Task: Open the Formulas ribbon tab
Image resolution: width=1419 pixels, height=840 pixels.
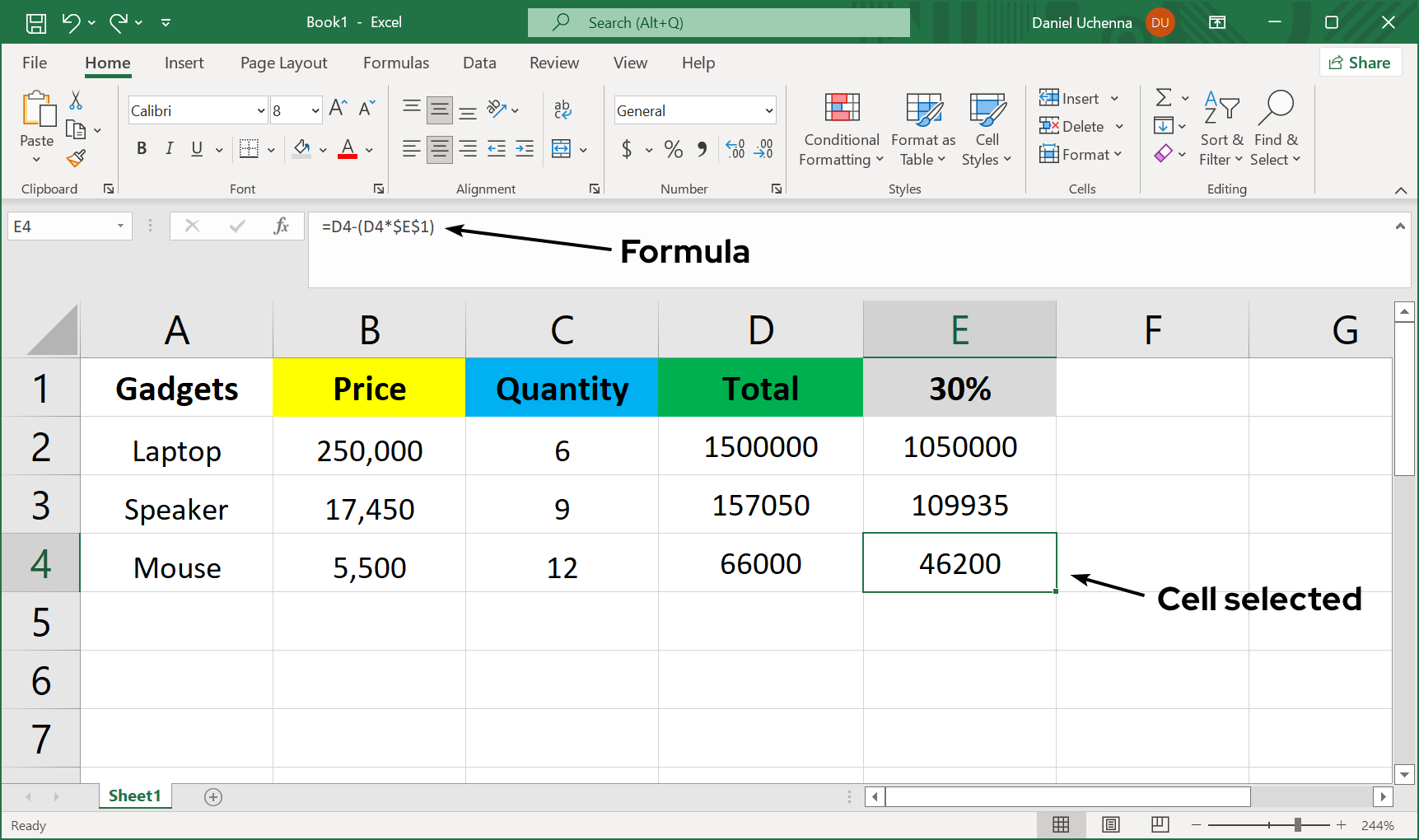Action: point(395,63)
